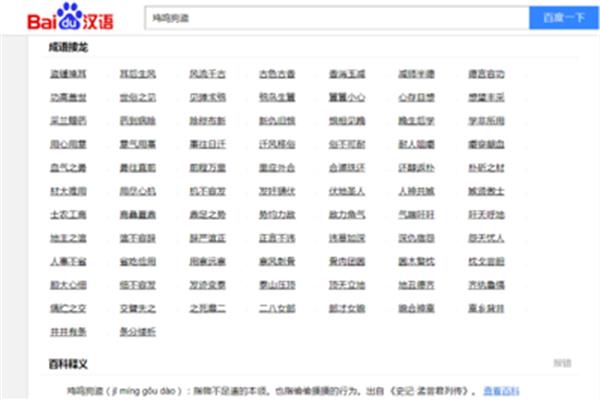Open the 查看百科 link
Viewport: 600px width, 400px height.
501,391
